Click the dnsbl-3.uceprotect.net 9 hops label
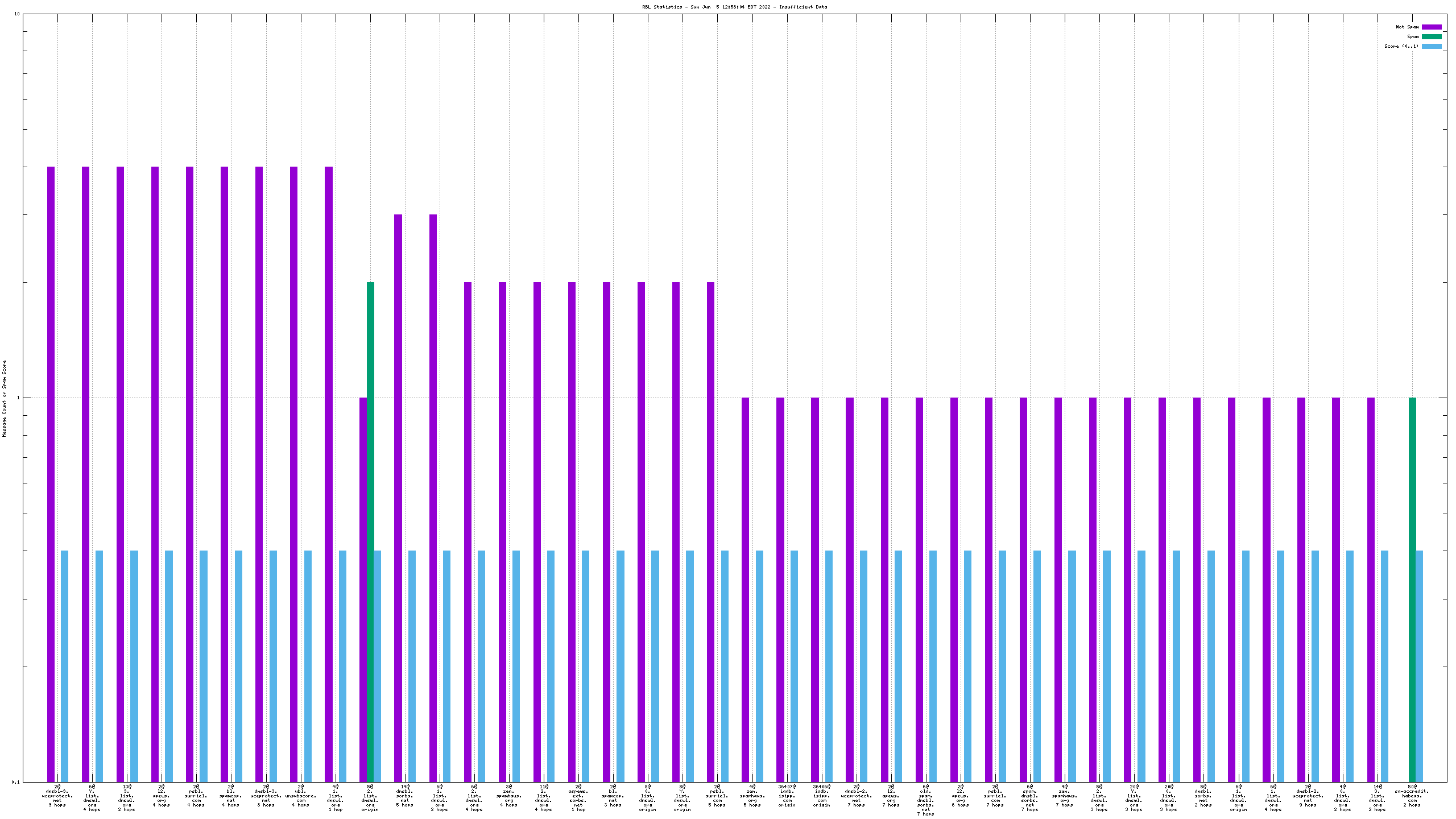 point(57,796)
